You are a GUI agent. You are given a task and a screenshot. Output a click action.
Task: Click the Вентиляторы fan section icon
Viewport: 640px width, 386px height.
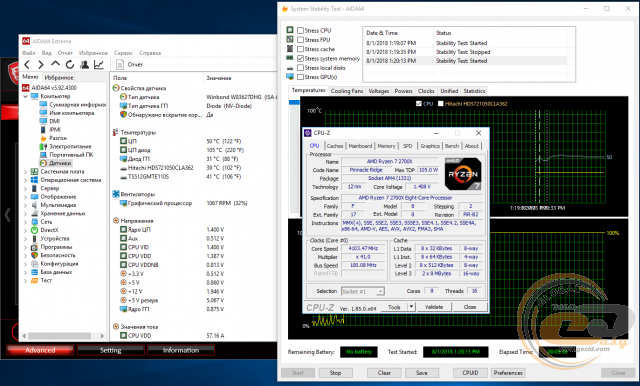(116, 194)
